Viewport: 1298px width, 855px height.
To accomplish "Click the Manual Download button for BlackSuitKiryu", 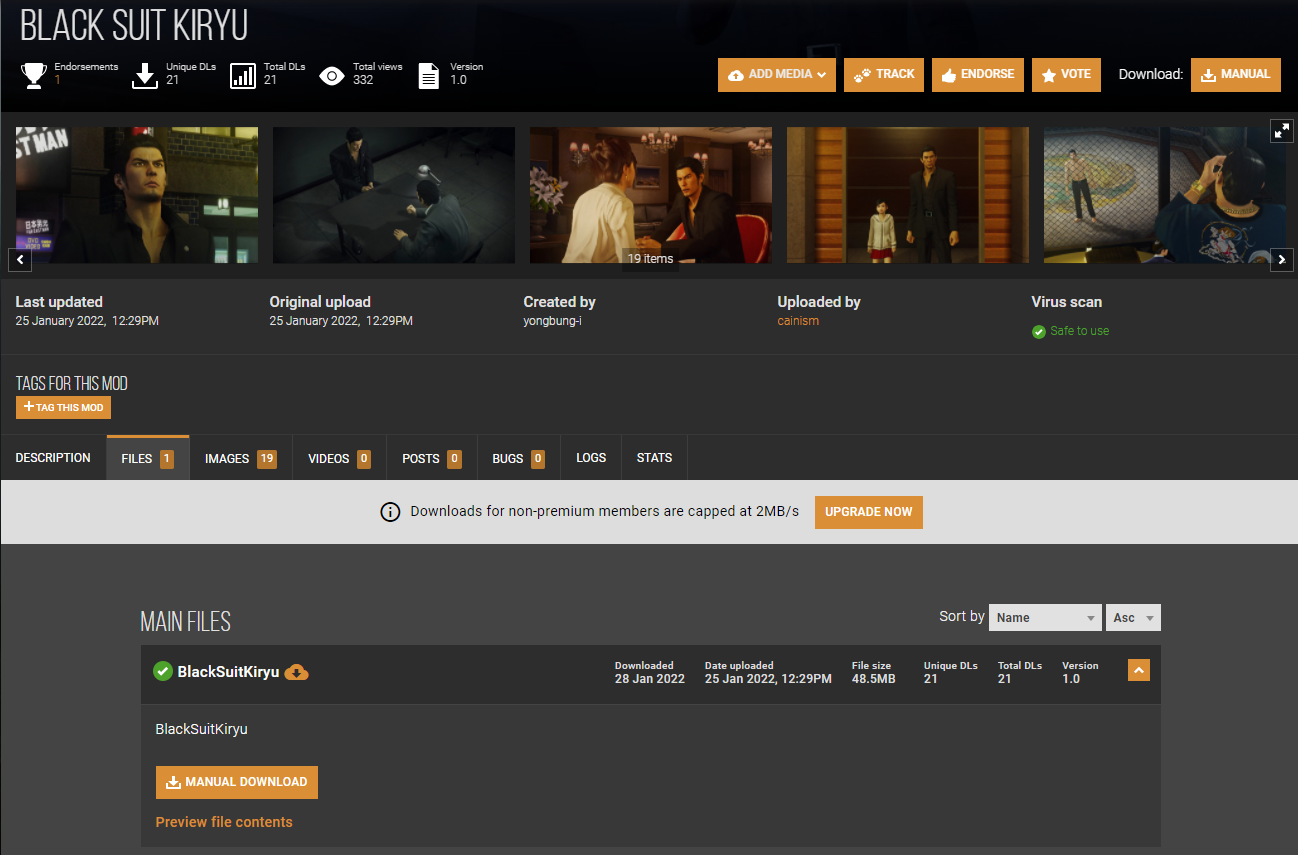I will pos(237,782).
